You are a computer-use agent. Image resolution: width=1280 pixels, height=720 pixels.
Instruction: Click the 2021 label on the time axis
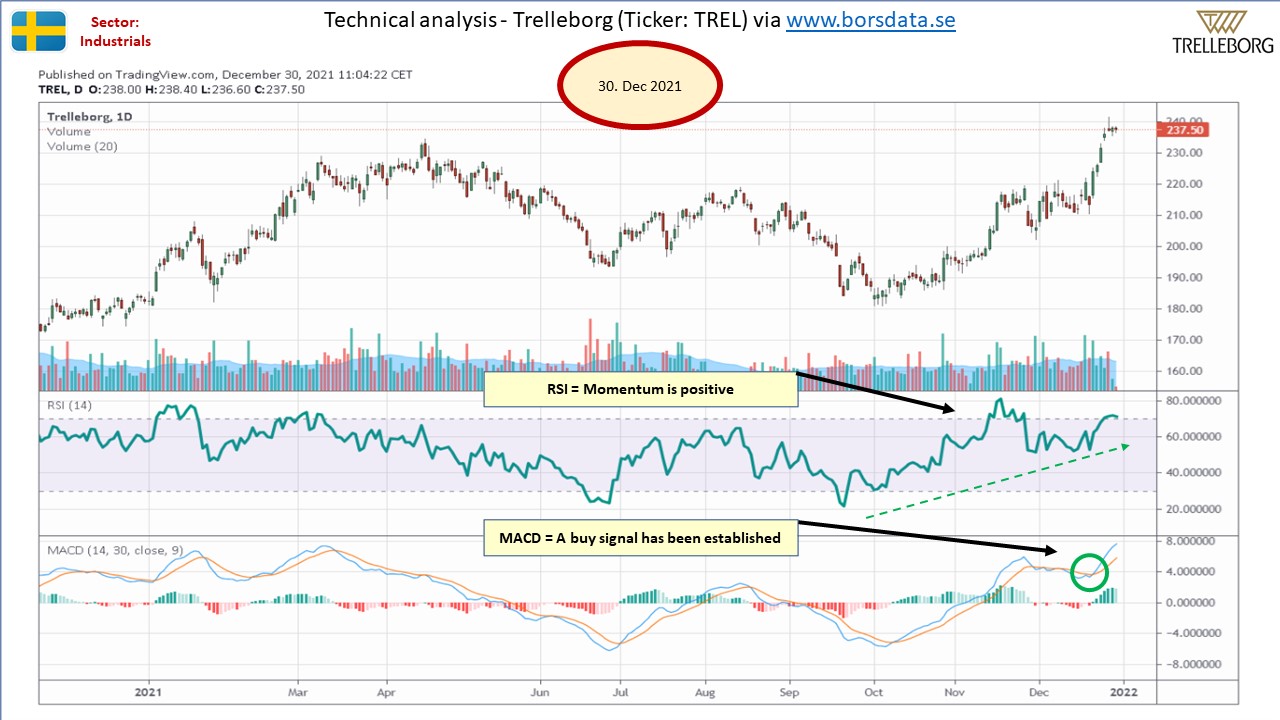tap(148, 691)
